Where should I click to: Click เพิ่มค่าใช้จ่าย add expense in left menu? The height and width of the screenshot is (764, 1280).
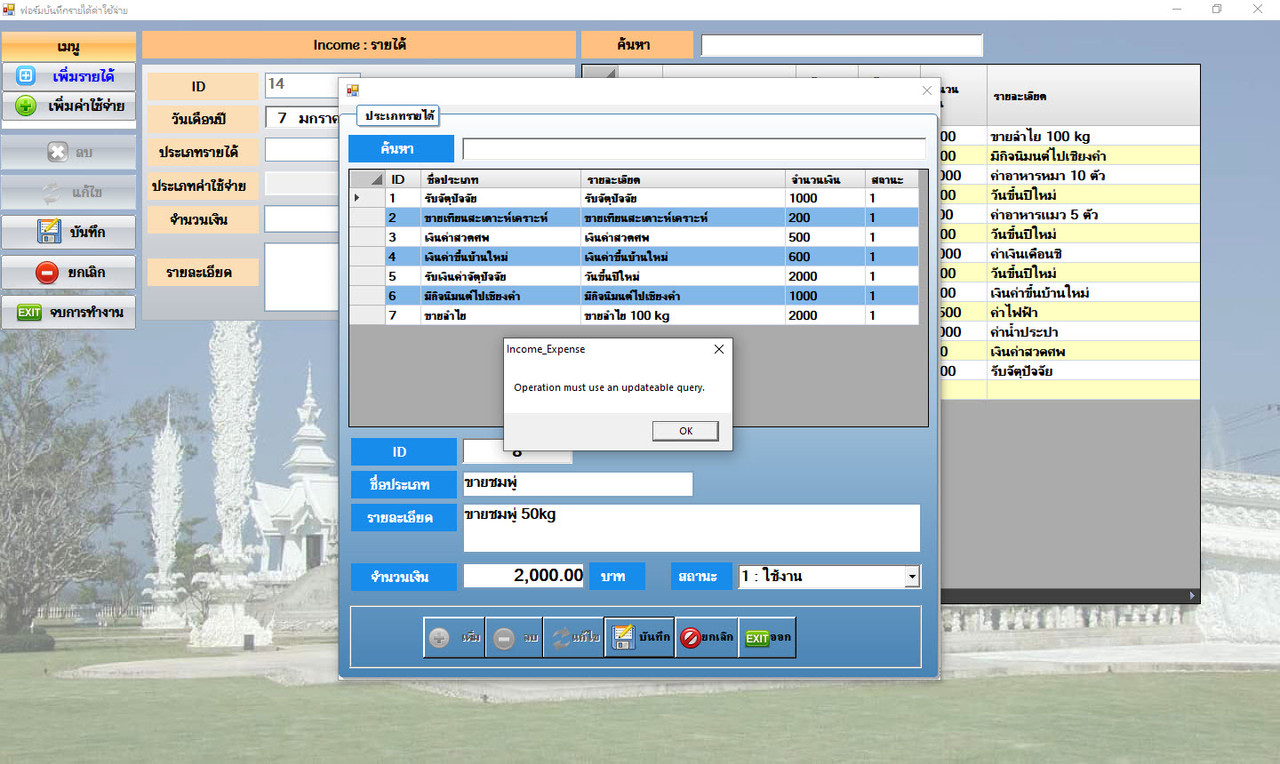click(68, 105)
